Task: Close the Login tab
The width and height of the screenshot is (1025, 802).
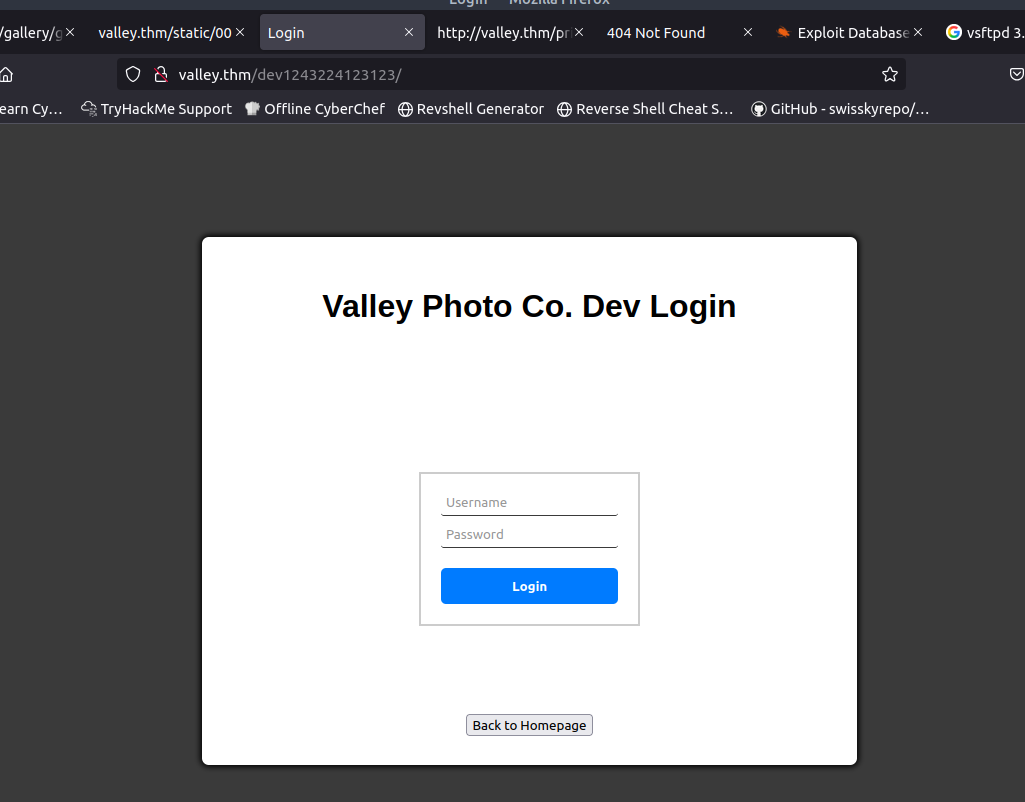Action: (x=409, y=33)
